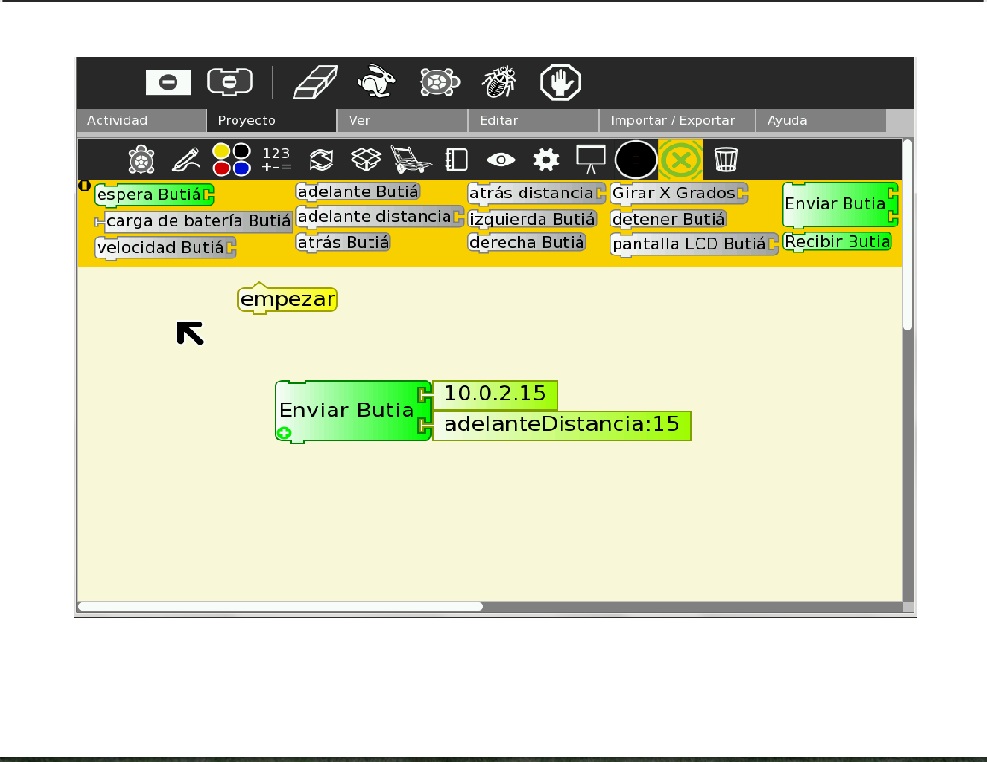Start debug mode with the bug icon
This screenshot has height=762, width=987.
499,82
